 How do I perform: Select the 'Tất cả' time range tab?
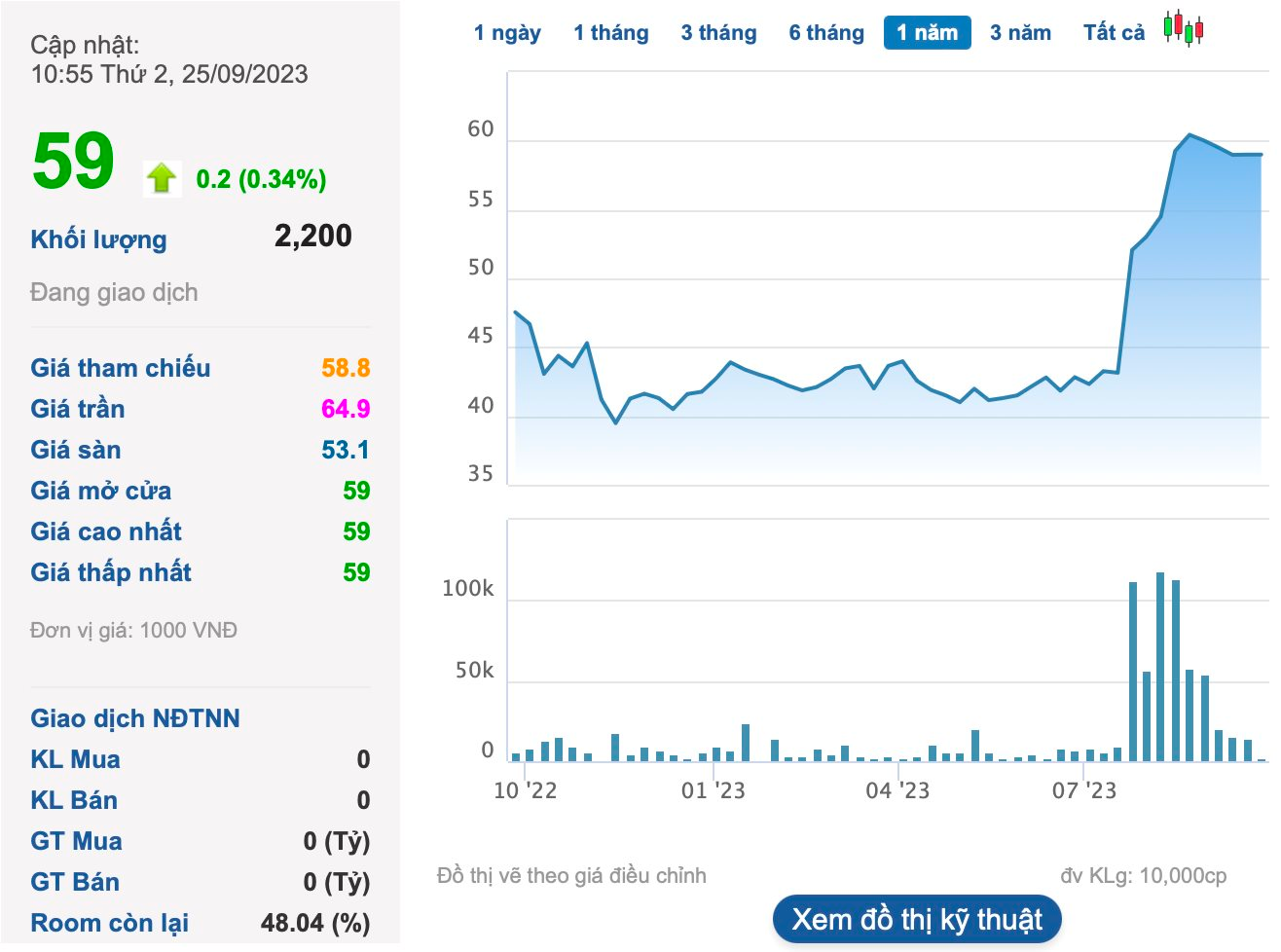pyautogui.click(x=1114, y=33)
